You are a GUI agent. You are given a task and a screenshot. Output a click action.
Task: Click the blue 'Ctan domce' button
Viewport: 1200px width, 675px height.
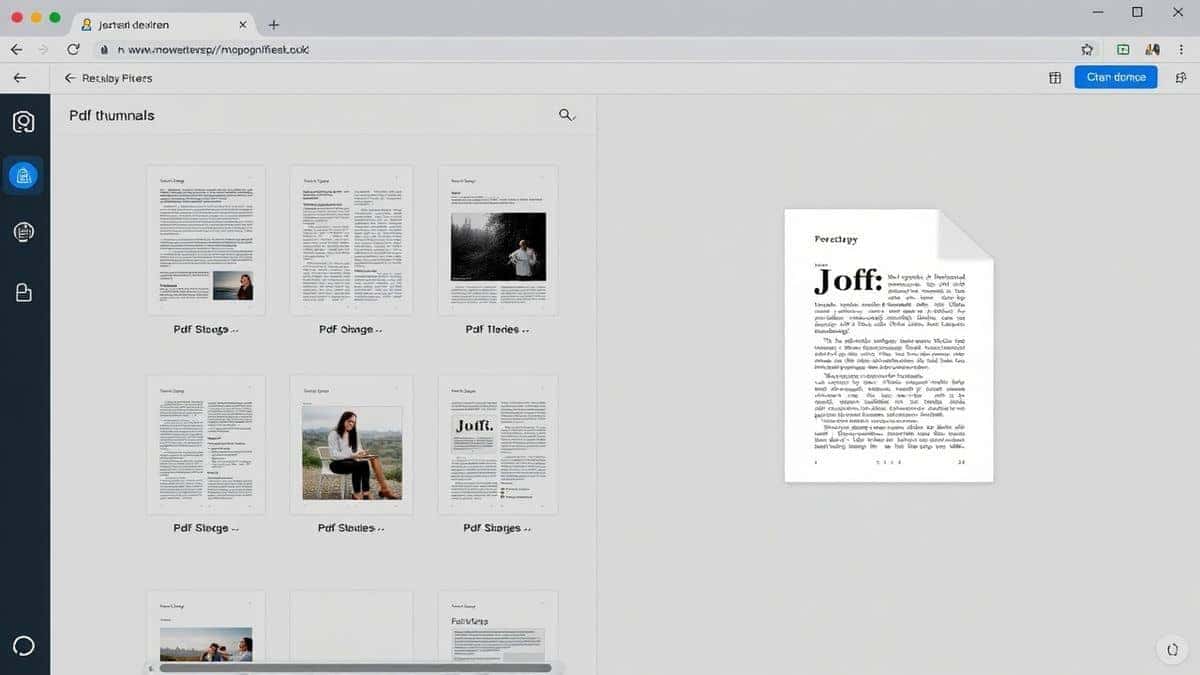[1115, 77]
